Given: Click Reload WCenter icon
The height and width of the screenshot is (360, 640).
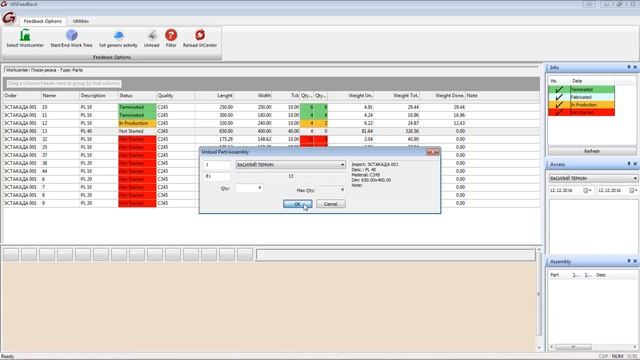Looking at the screenshot, I should tap(200, 35).
